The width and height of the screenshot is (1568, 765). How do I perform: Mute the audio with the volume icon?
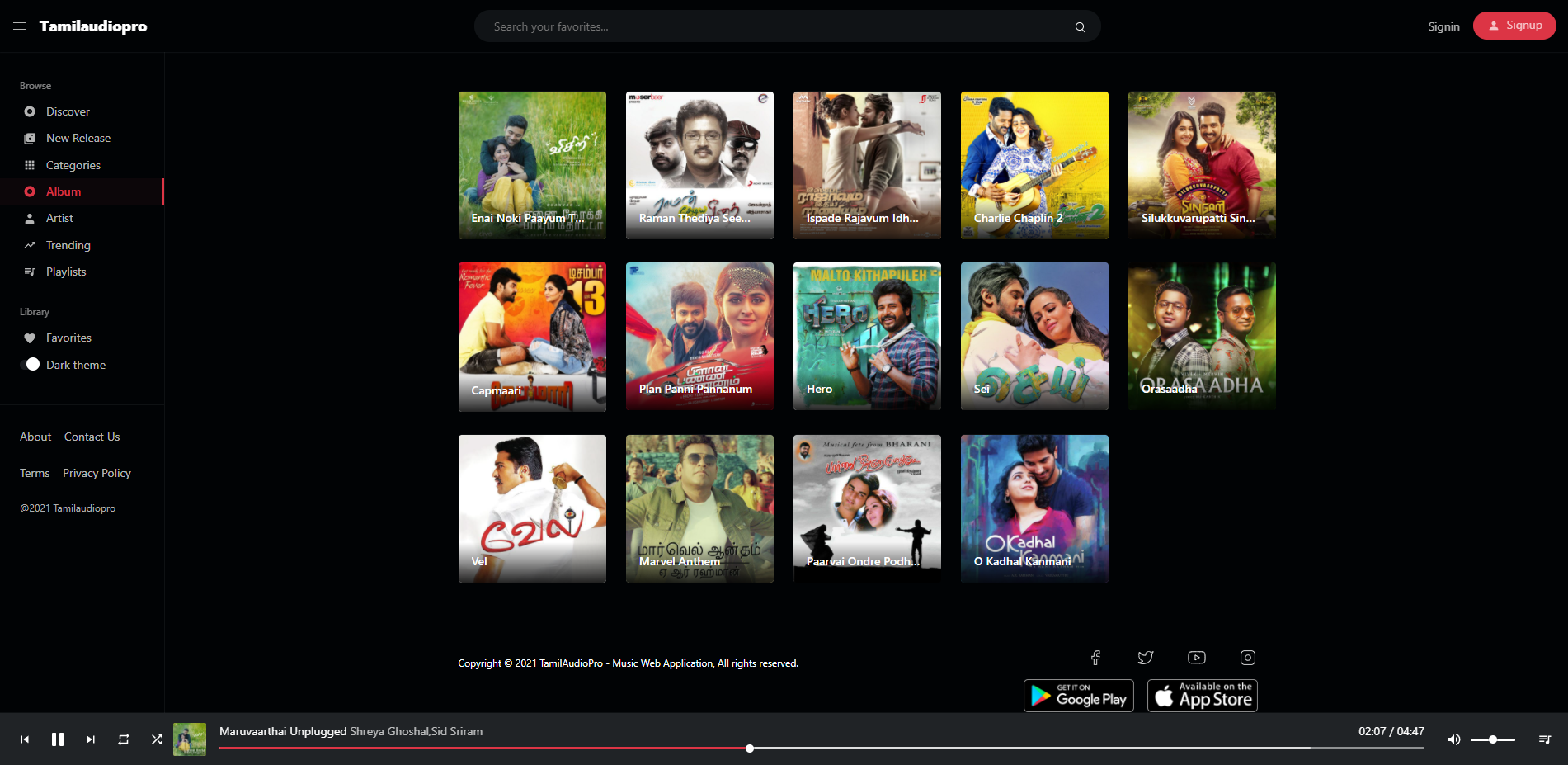pyautogui.click(x=1454, y=739)
